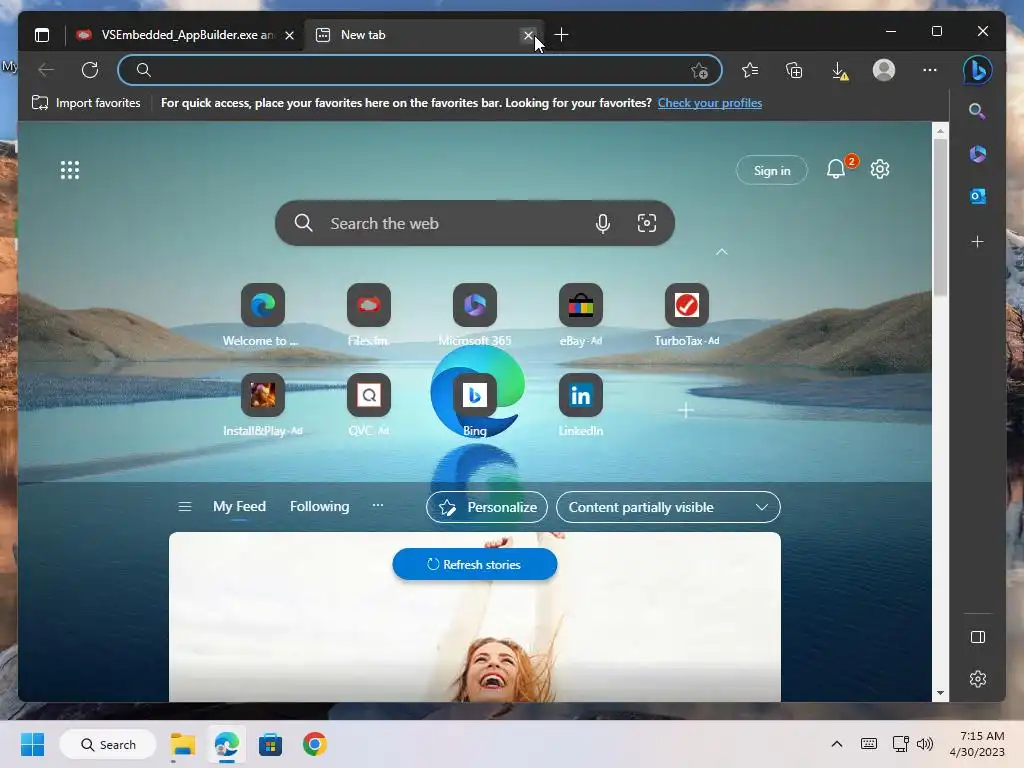The image size is (1024, 768).
Task: Click Import favorites
Action: pos(86,103)
